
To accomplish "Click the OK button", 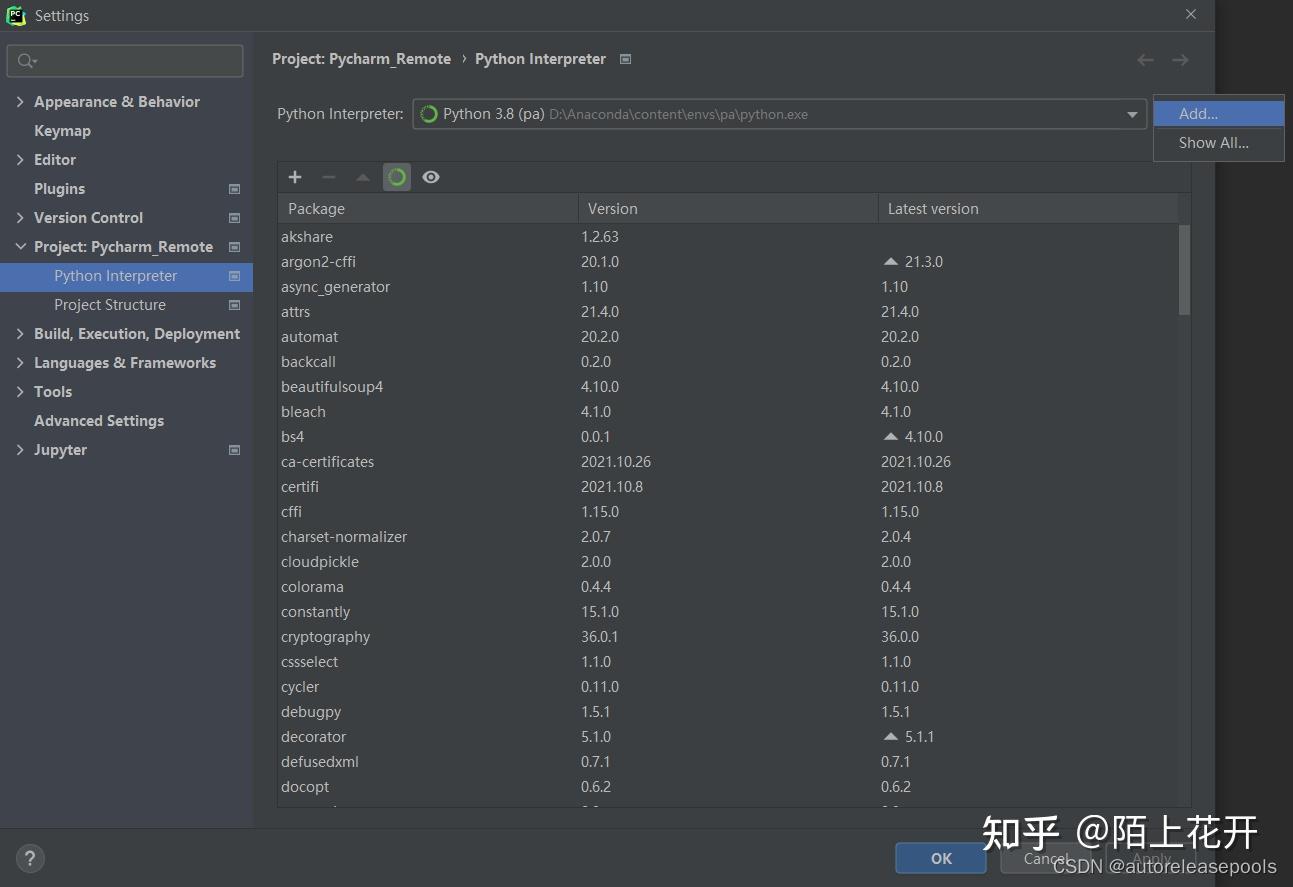I will click(939, 858).
